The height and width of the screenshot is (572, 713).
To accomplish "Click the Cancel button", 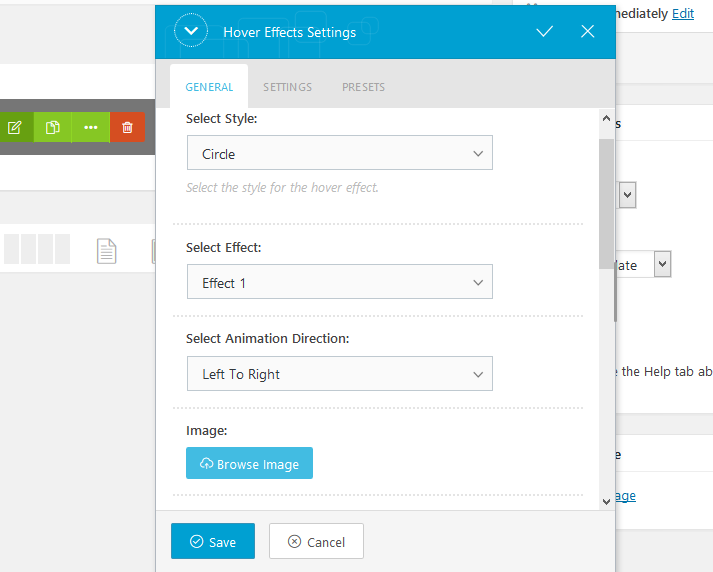I will (316, 541).
